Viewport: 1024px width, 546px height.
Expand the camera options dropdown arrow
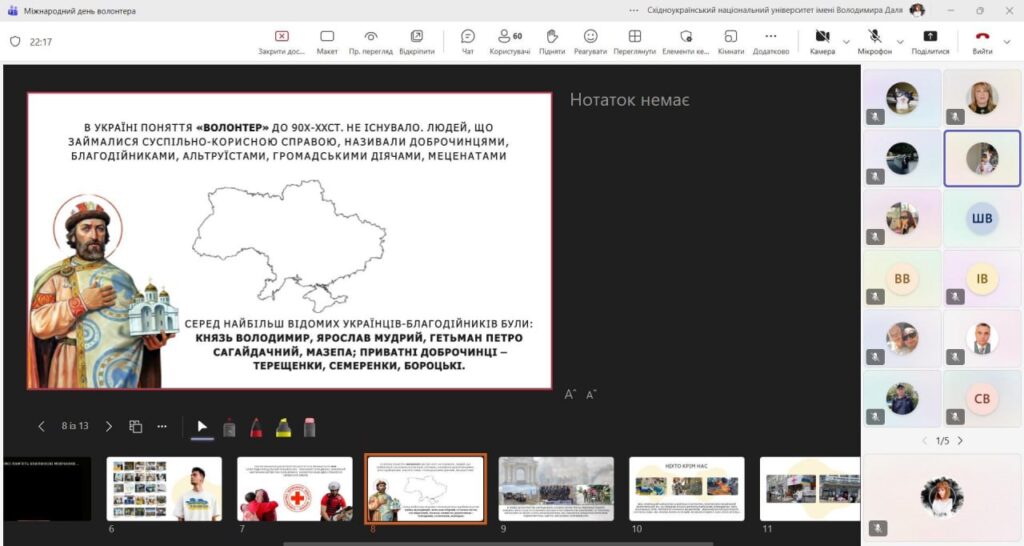pyautogui.click(x=847, y=42)
